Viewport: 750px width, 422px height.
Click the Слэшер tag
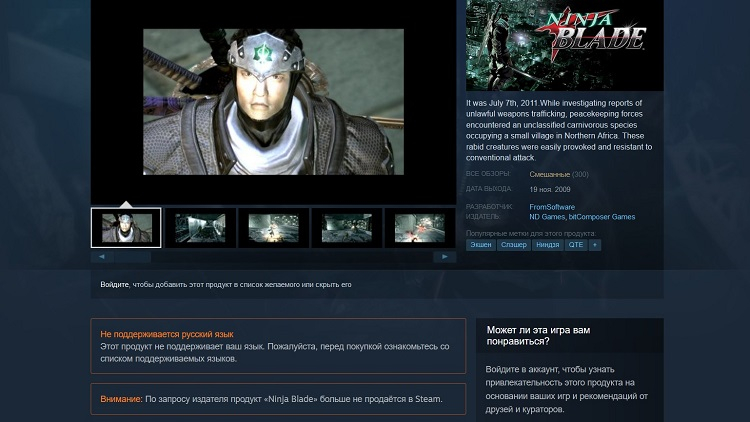coord(514,245)
